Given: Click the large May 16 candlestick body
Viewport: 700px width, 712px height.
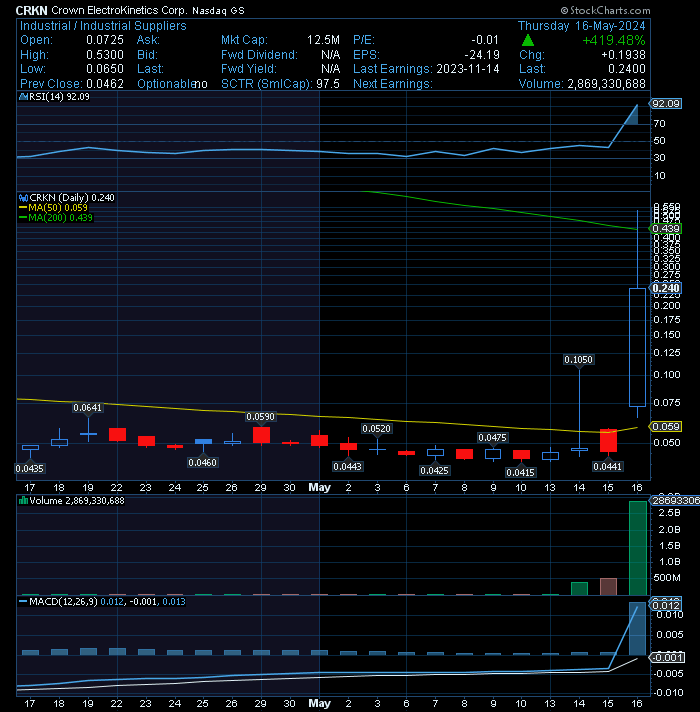Looking at the screenshot, I should 637,347.
